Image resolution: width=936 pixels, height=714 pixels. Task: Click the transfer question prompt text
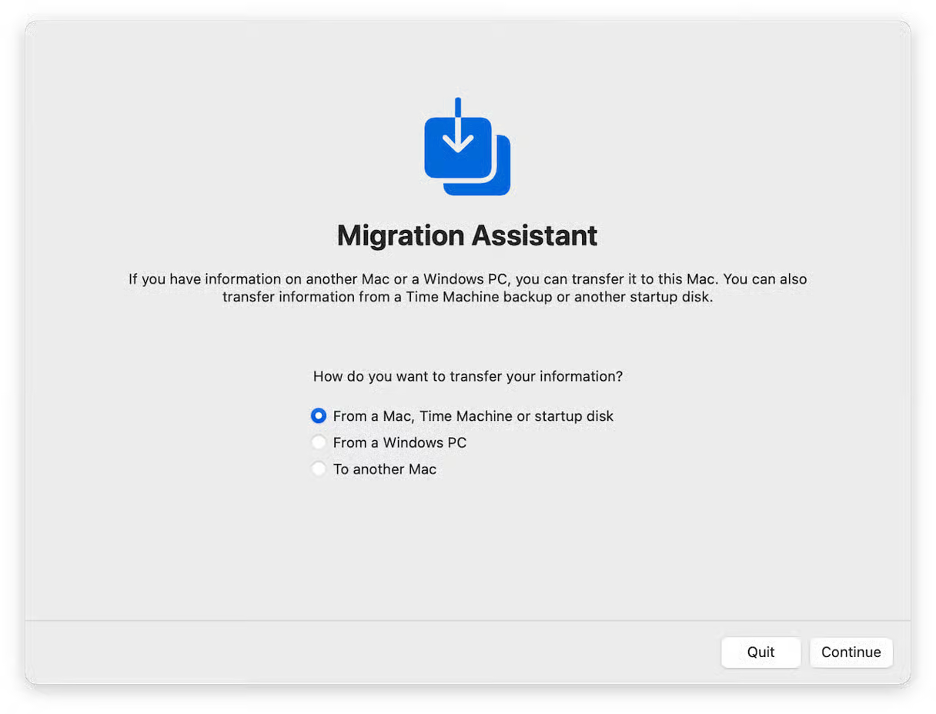[466, 376]
